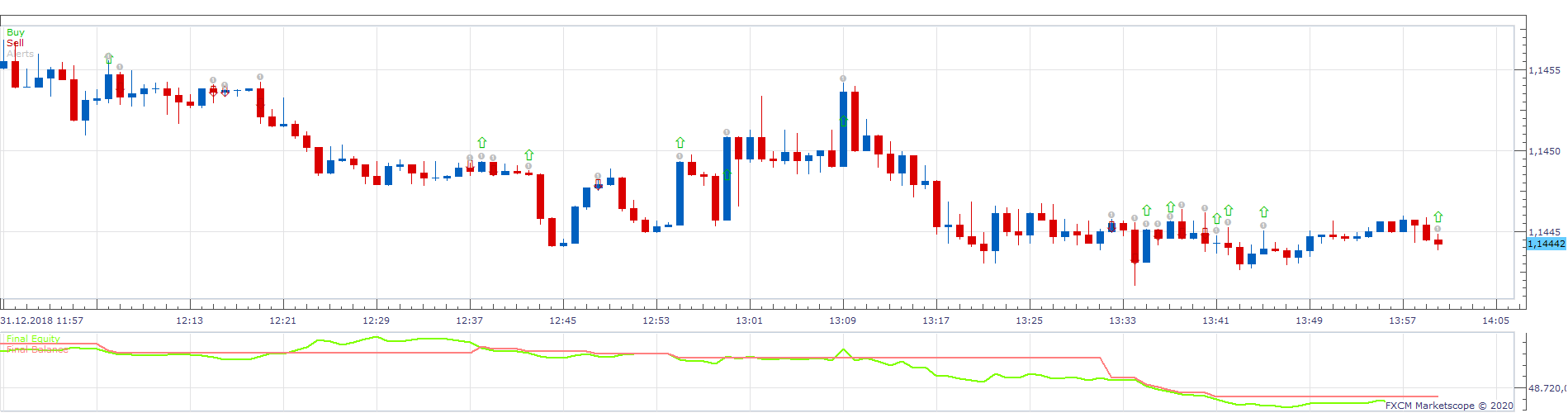Click the 13:09 time axis label

pos(843,320)
